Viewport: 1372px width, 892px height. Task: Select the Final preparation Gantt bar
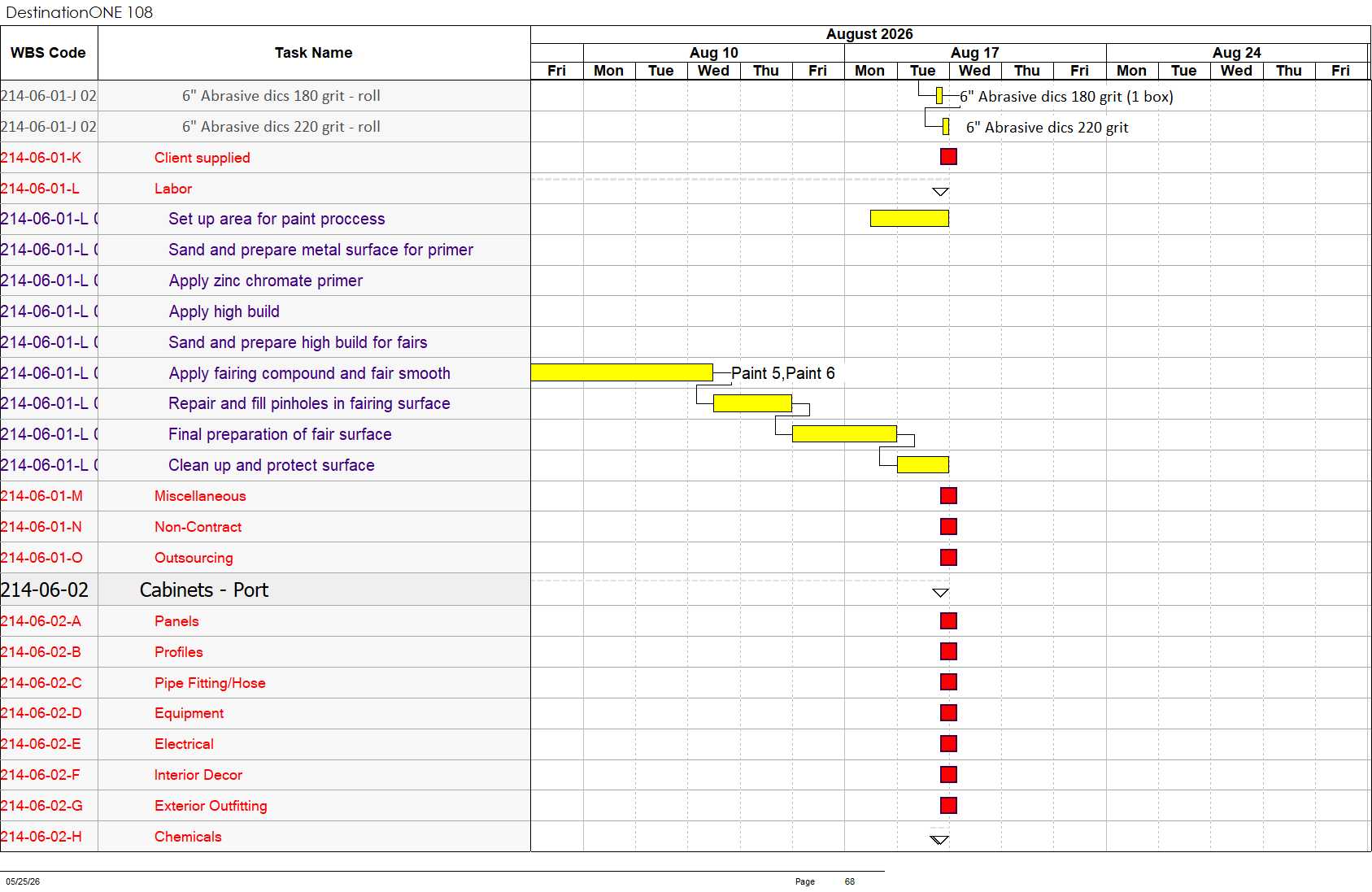844,434
